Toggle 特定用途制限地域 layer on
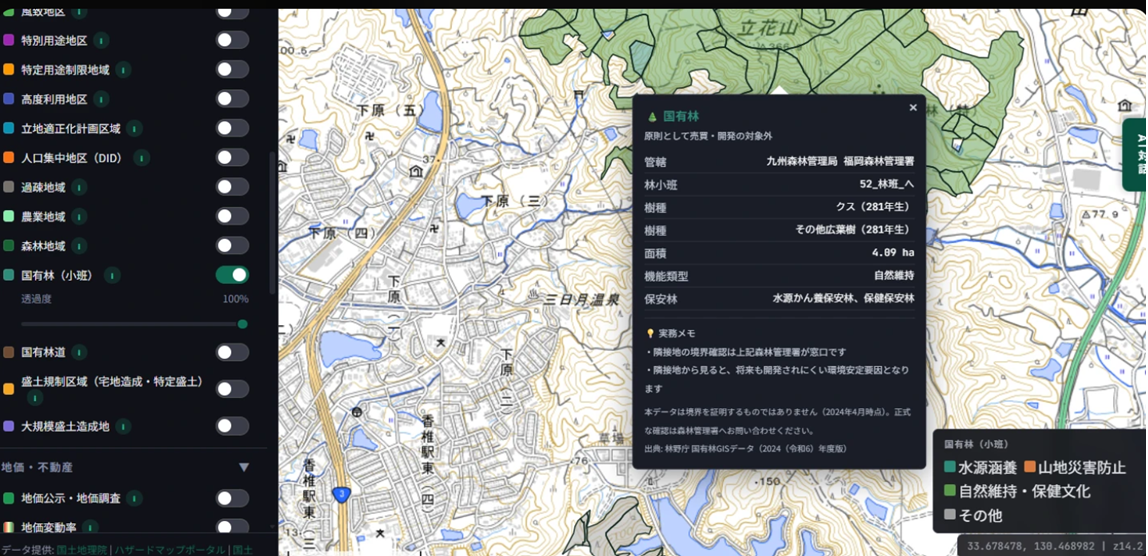 point(232,70)
